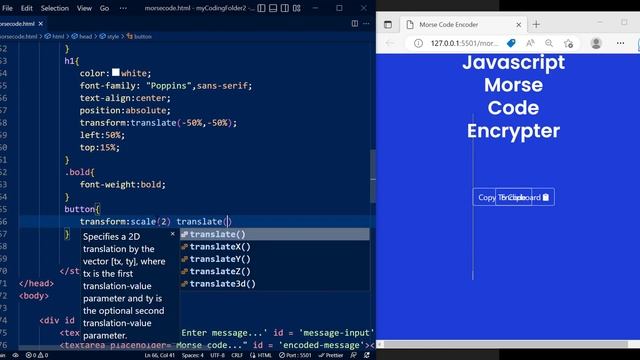
Task: Click Live Server Port: 5501 status
Action: pos(295,355)
